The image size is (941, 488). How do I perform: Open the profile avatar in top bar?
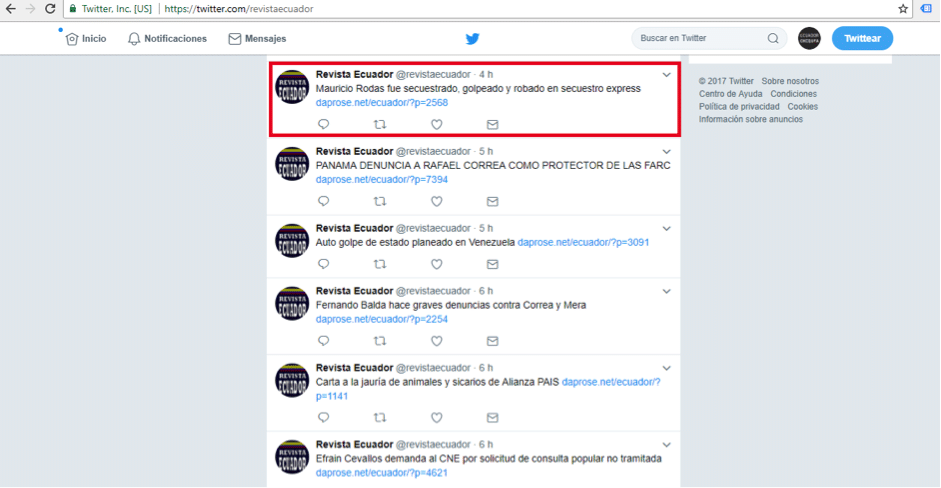point(809,39)
